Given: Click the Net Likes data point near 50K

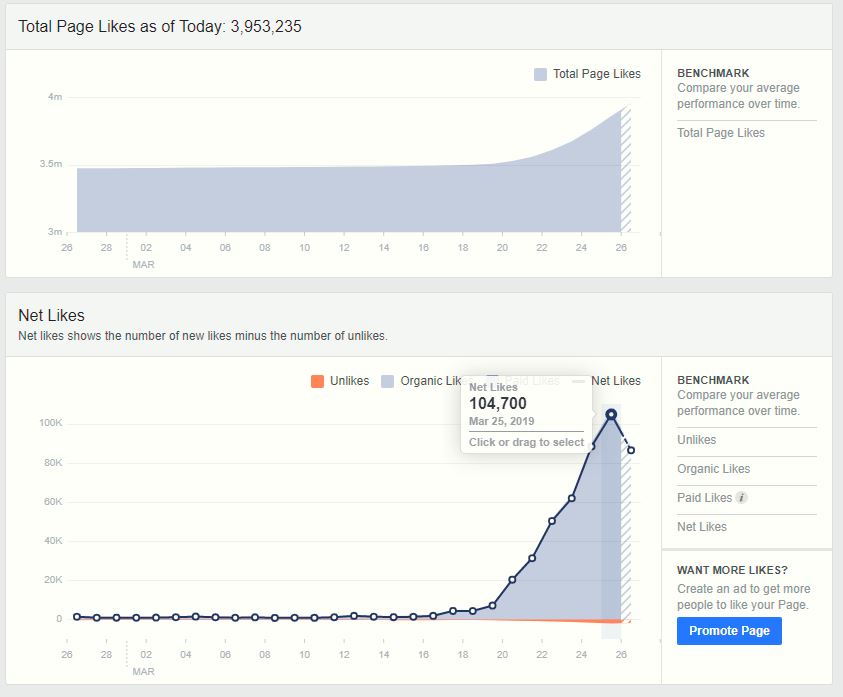Looking at the screenshot, I should pos(552,521).
